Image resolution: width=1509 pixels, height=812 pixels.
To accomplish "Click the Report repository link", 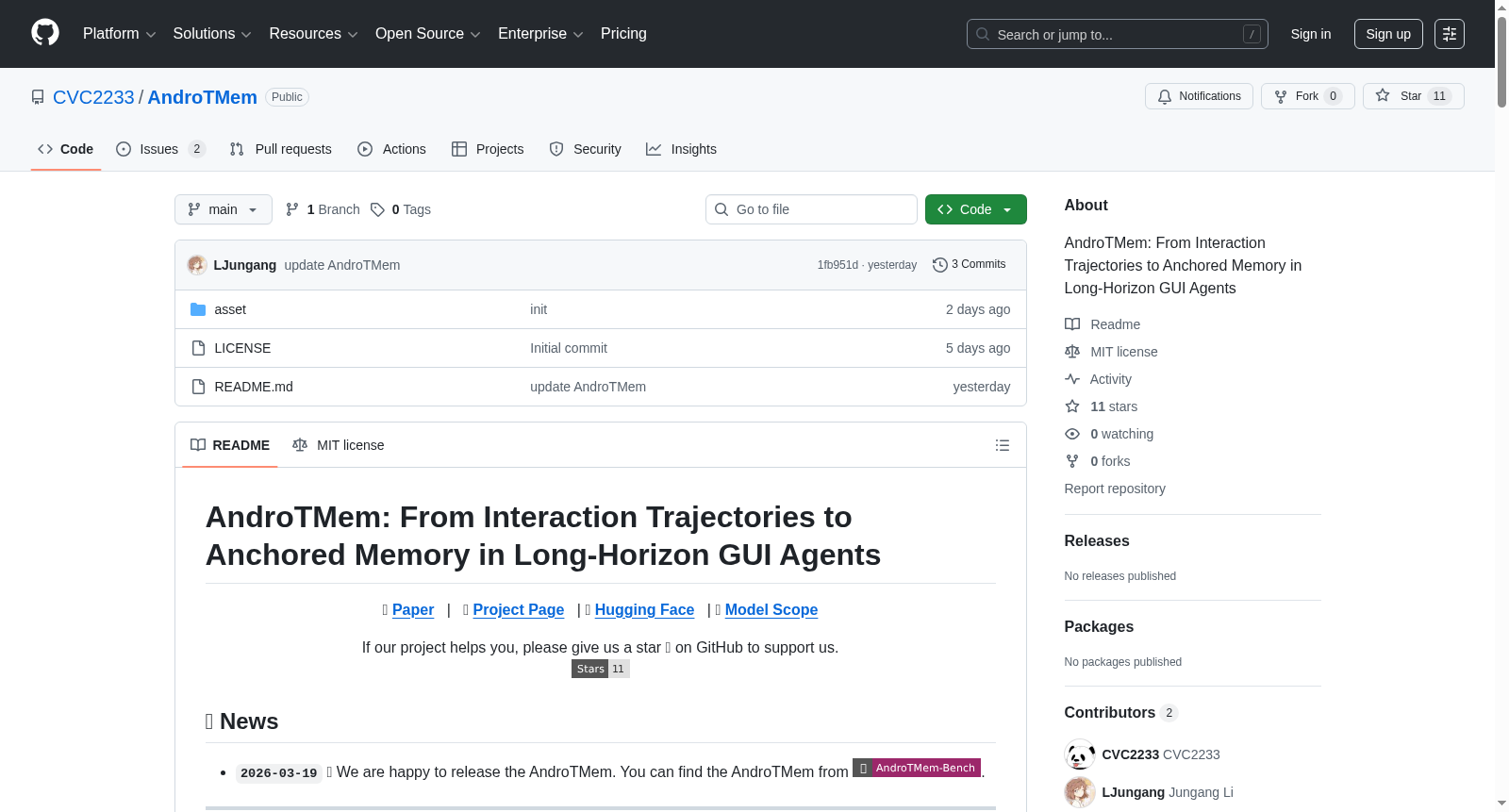I will [x=1115, y=489].
